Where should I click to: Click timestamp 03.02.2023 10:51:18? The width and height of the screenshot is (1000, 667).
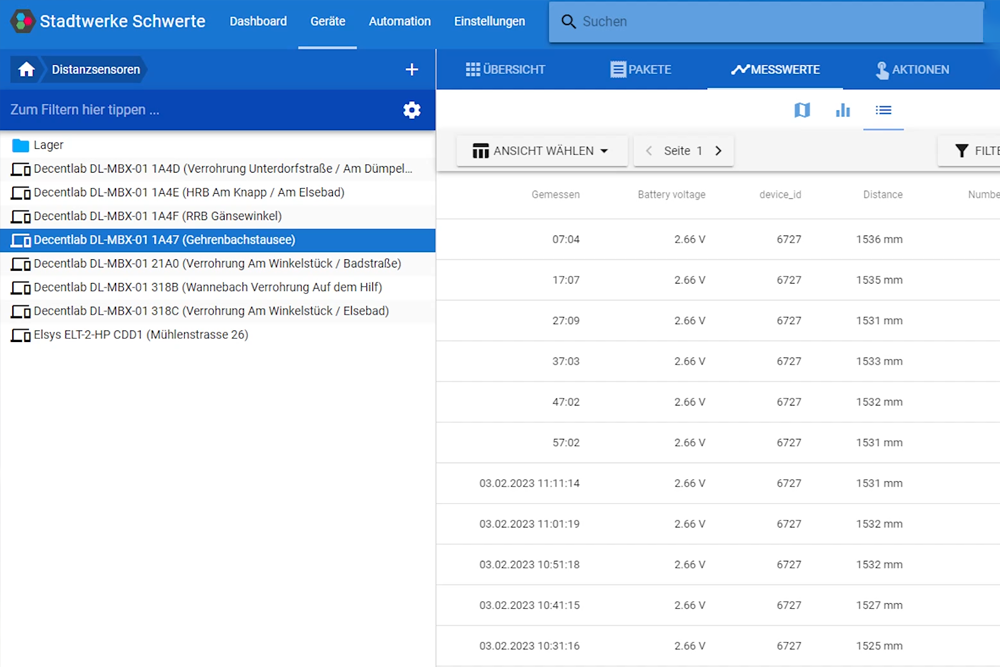[529, 565]
